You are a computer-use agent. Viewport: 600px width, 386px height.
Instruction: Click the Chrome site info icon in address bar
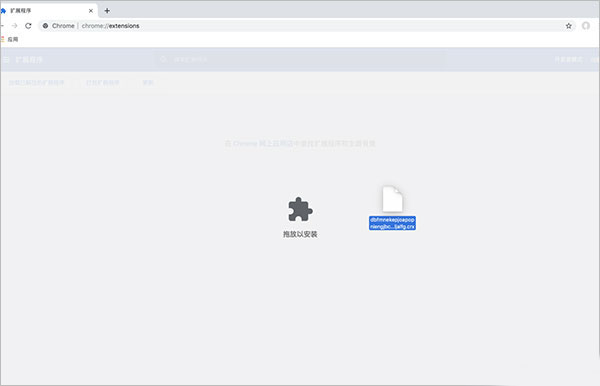46,26
